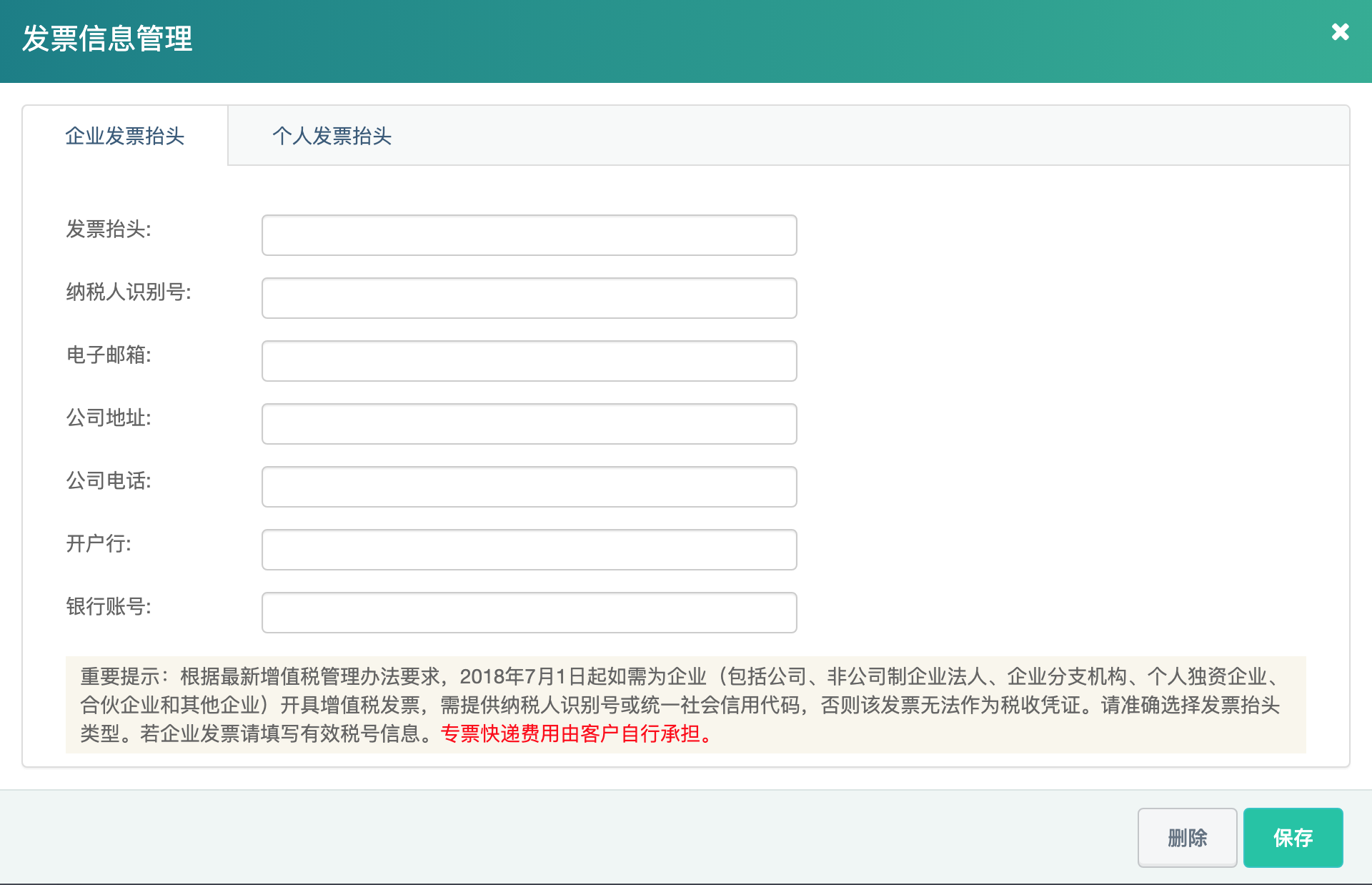Image resolution: width=1372 pixels, height=885 pixels.
Task: Click the 电子邮箱 field label
Action: point(110,355)
